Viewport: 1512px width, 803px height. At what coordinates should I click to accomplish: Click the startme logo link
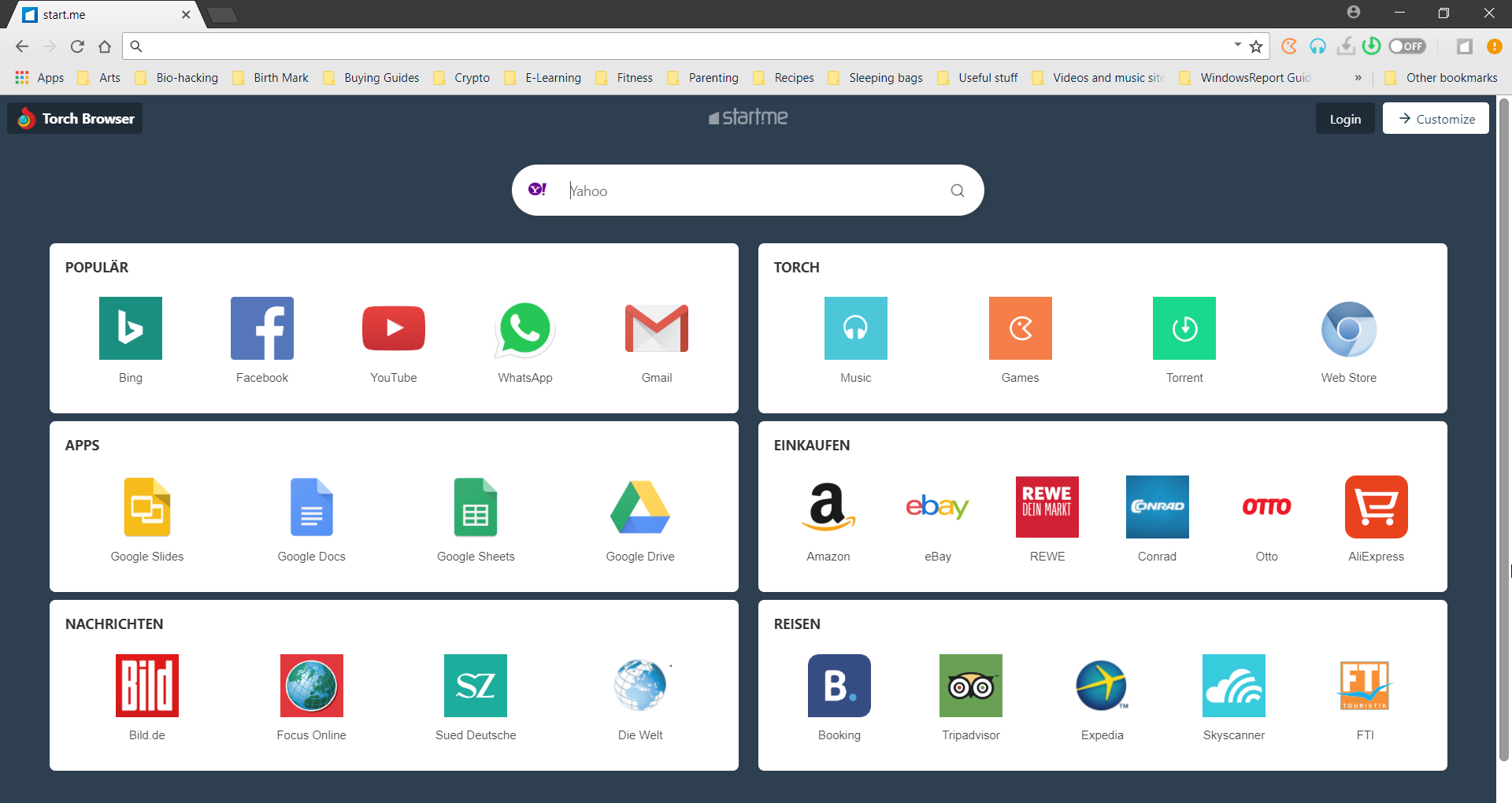[748, 117]
